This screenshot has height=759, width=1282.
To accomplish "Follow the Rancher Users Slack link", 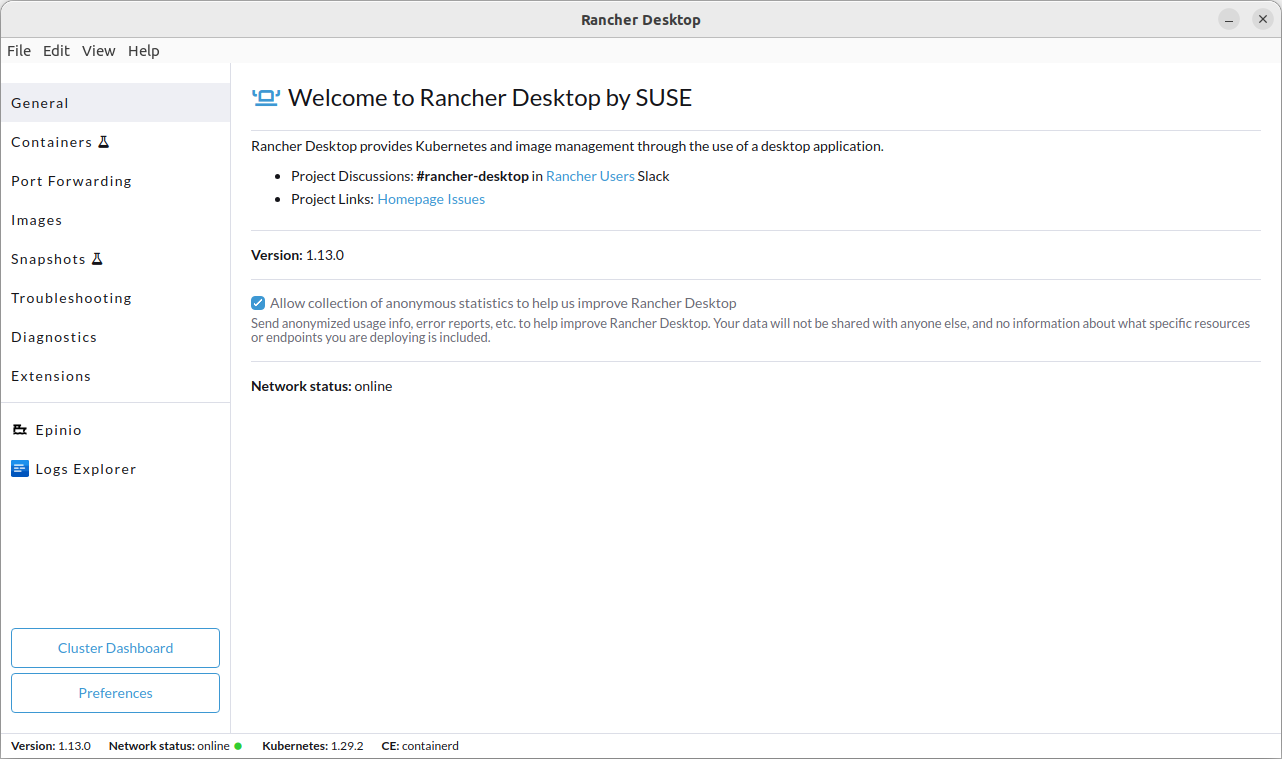I will tap(590, 176).
